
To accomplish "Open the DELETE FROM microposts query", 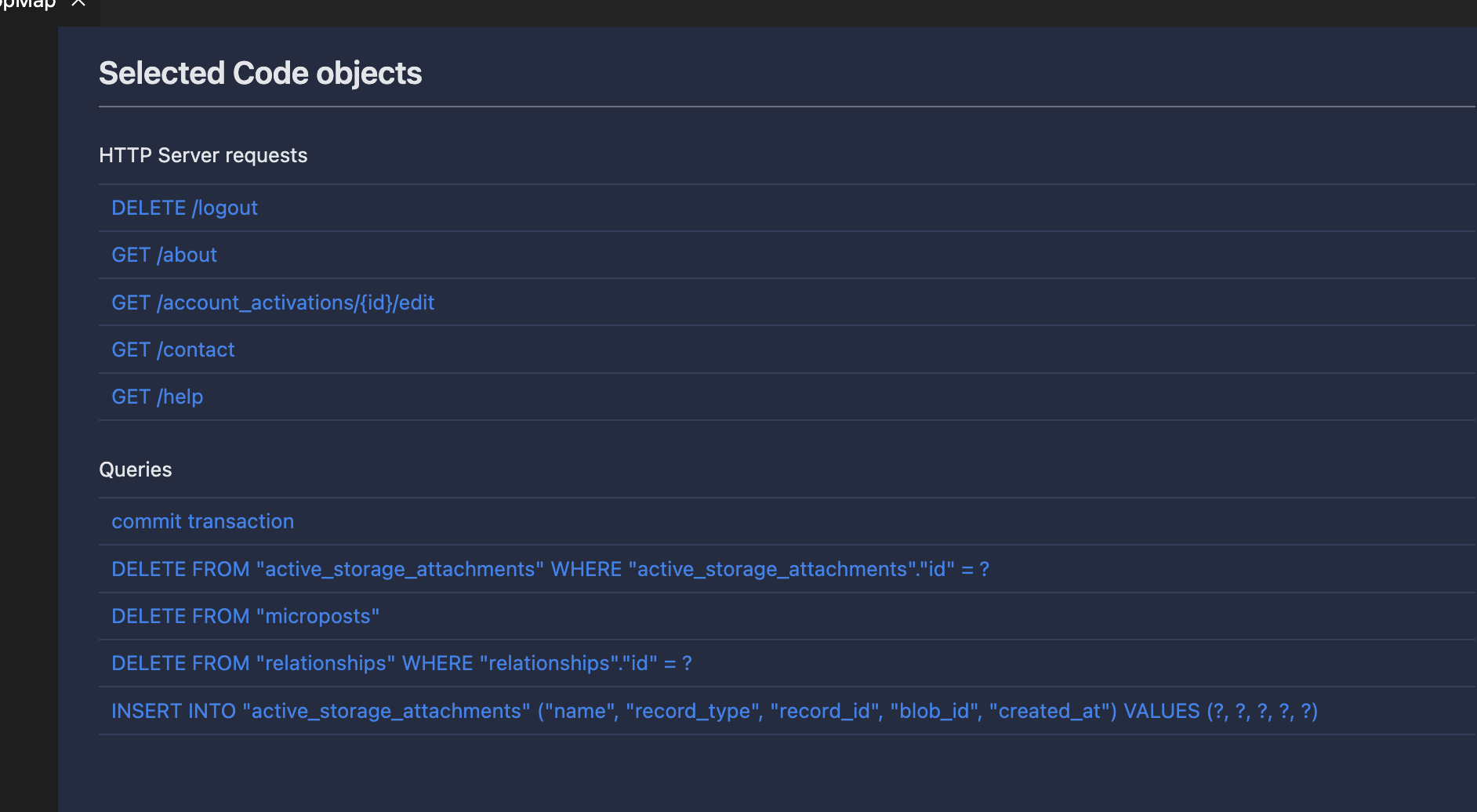I will [x=245, y=616].
